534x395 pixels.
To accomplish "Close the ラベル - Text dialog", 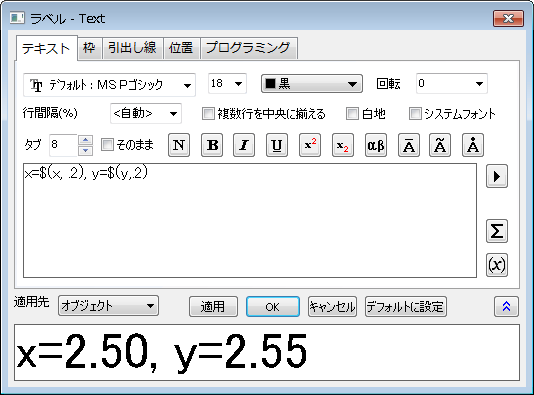I will (508, 18).
